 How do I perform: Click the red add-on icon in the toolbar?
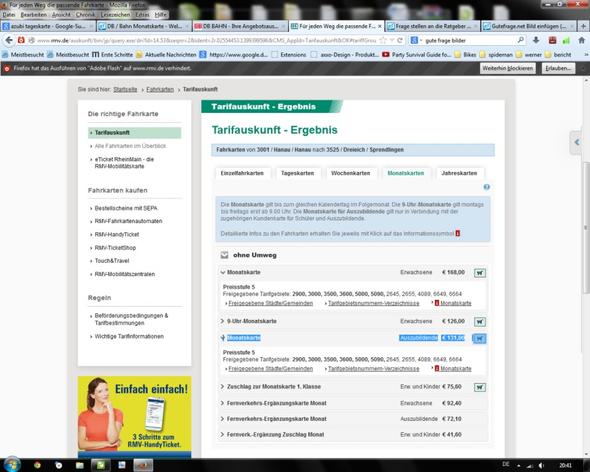click(552, 40)
